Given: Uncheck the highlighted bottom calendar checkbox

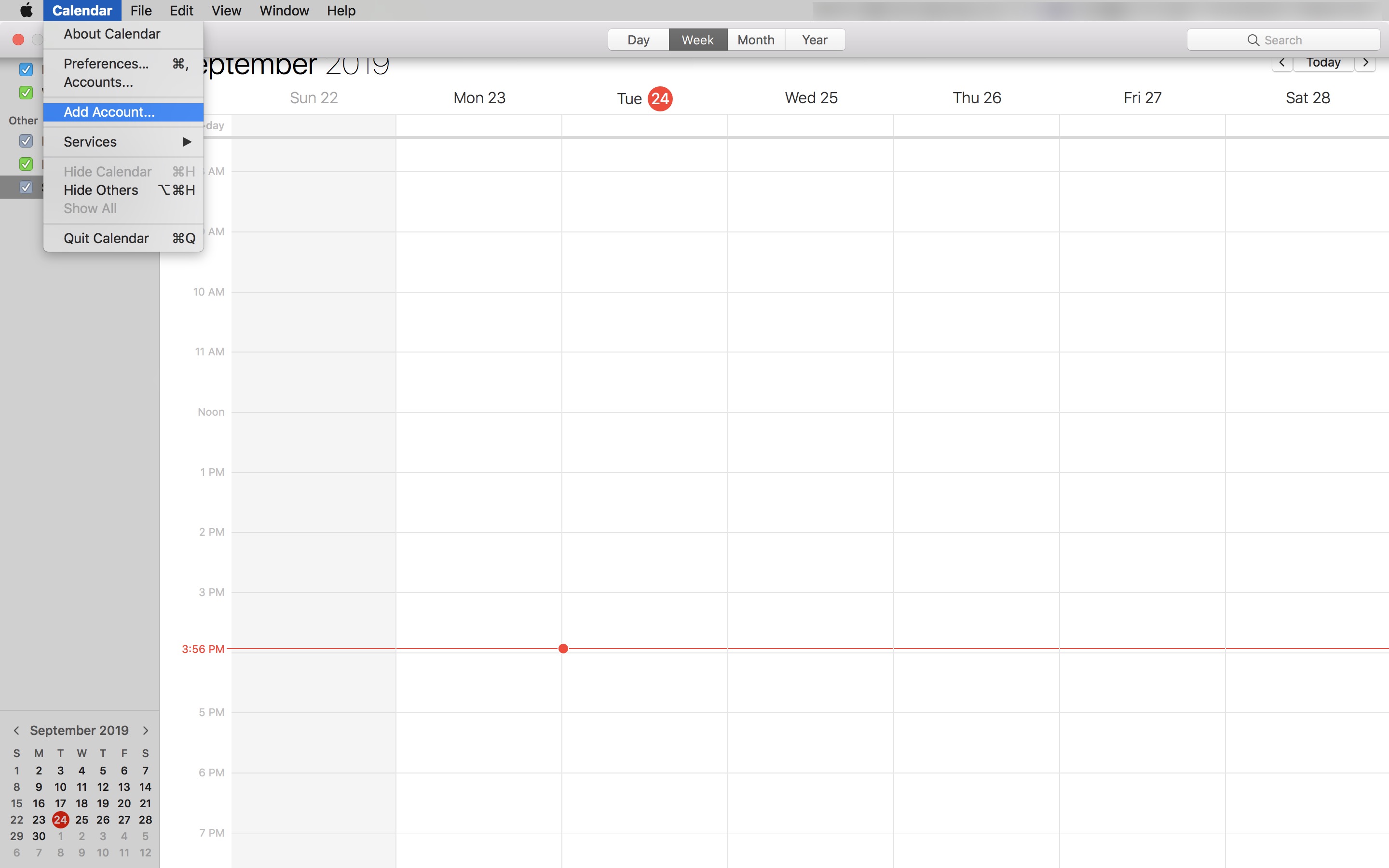Looking at the screenshot, I should tap(26, 187).
